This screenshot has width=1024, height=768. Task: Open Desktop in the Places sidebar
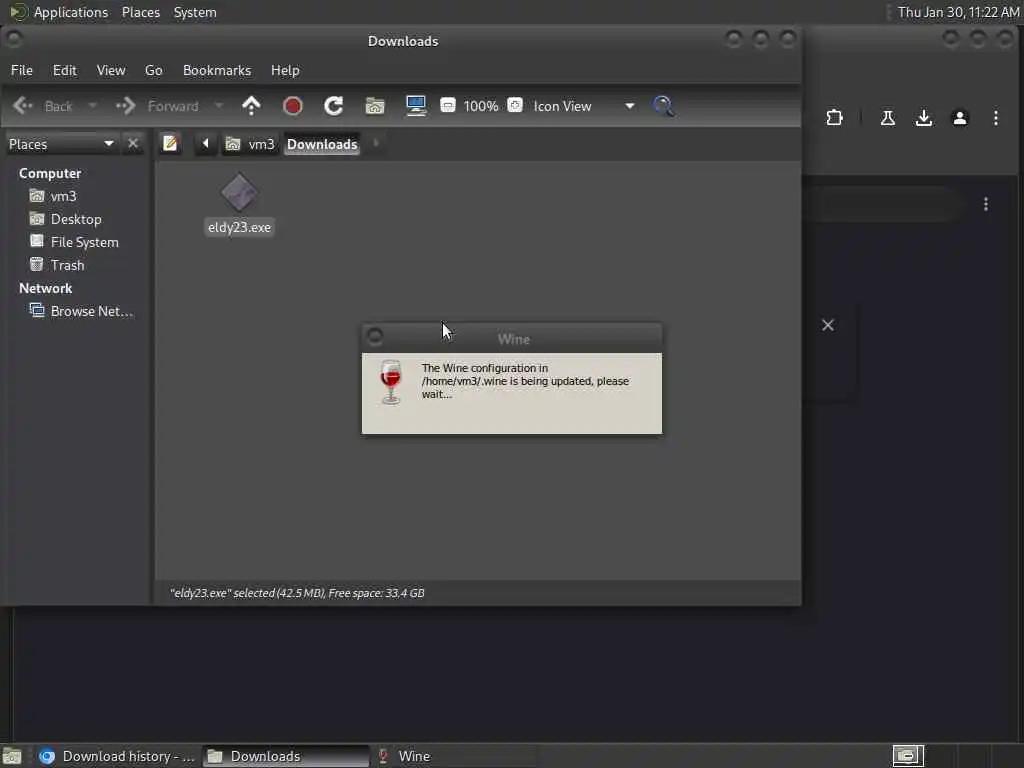click(66, 219)
